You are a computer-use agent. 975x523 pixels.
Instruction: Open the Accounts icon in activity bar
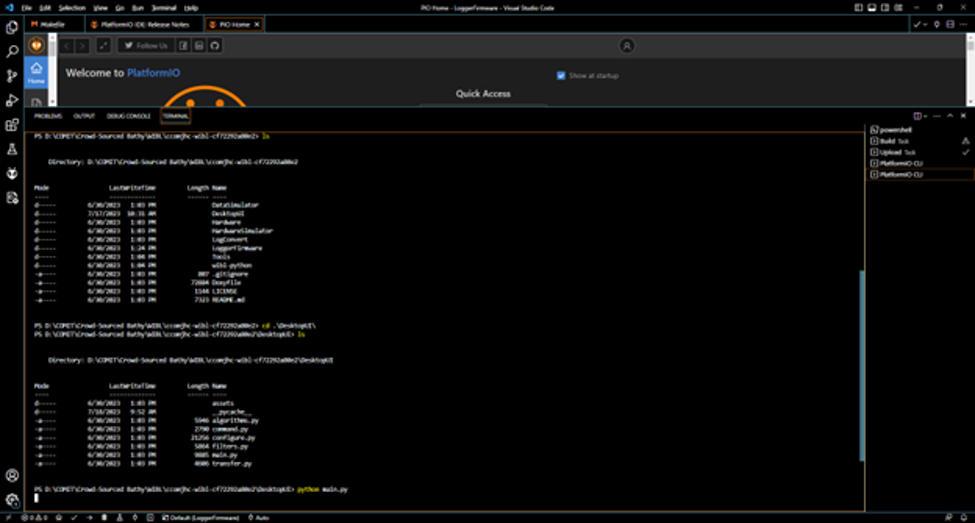click(12, 476)
